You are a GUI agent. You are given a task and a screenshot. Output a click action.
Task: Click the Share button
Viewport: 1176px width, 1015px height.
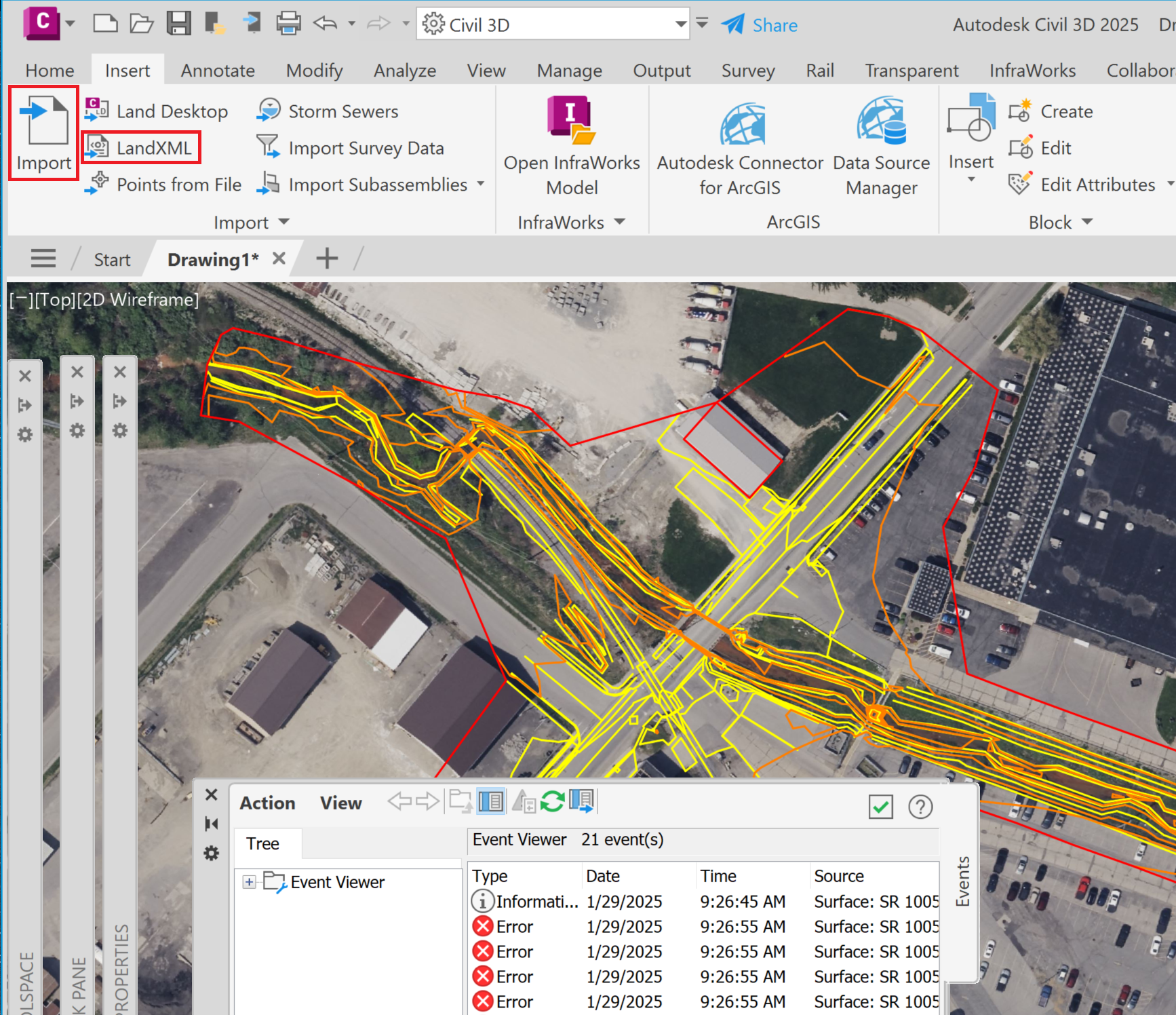760,24
